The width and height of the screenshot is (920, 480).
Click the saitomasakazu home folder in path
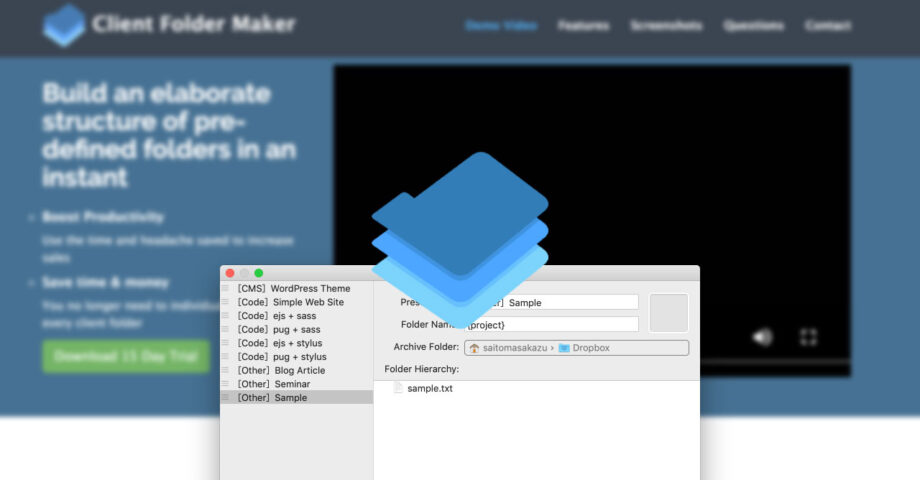[509, 348]
